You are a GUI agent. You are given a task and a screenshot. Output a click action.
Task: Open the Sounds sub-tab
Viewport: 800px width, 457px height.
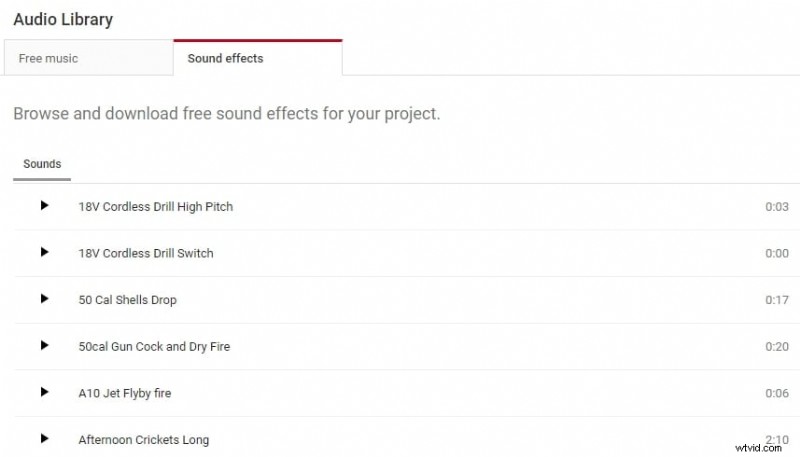click(x=42, y=164)
